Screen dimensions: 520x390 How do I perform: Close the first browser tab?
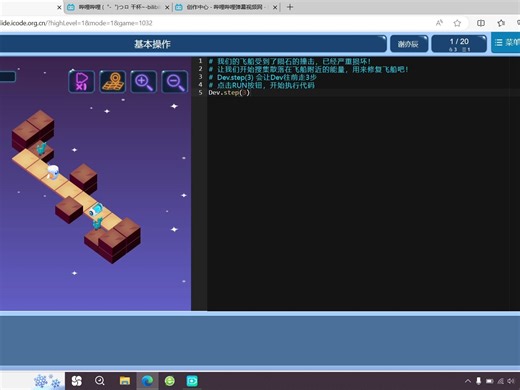59,7
